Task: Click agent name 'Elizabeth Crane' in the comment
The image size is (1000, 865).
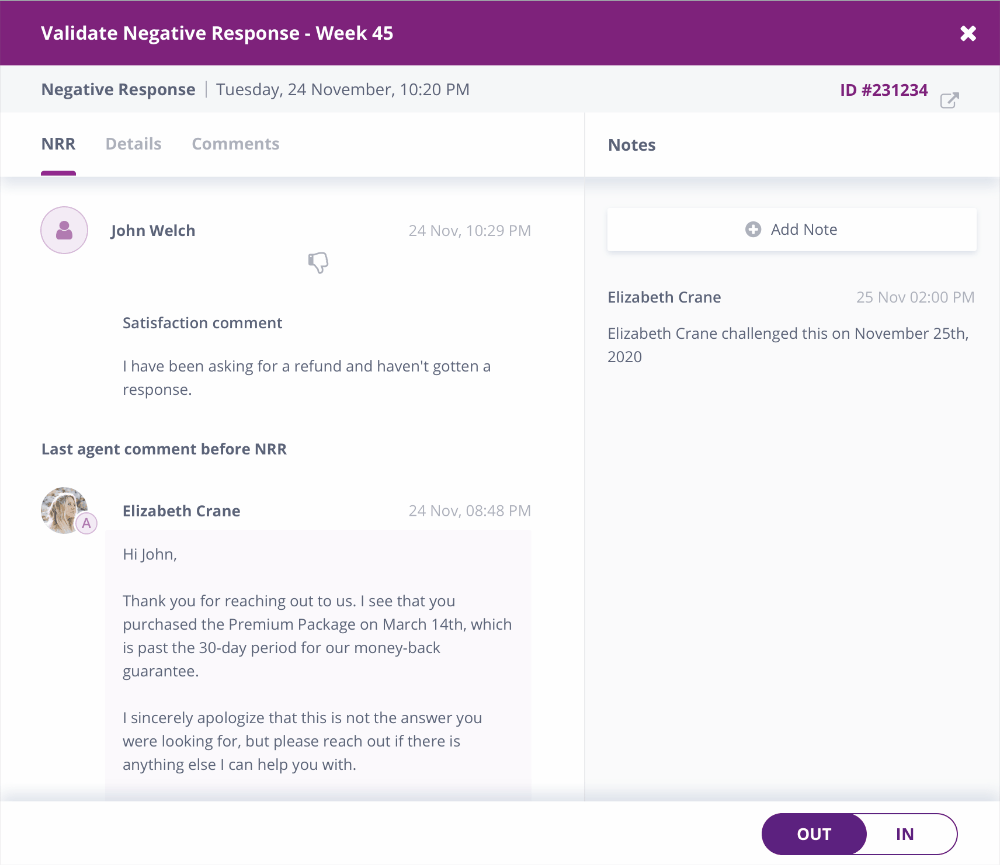Action: 181,511
